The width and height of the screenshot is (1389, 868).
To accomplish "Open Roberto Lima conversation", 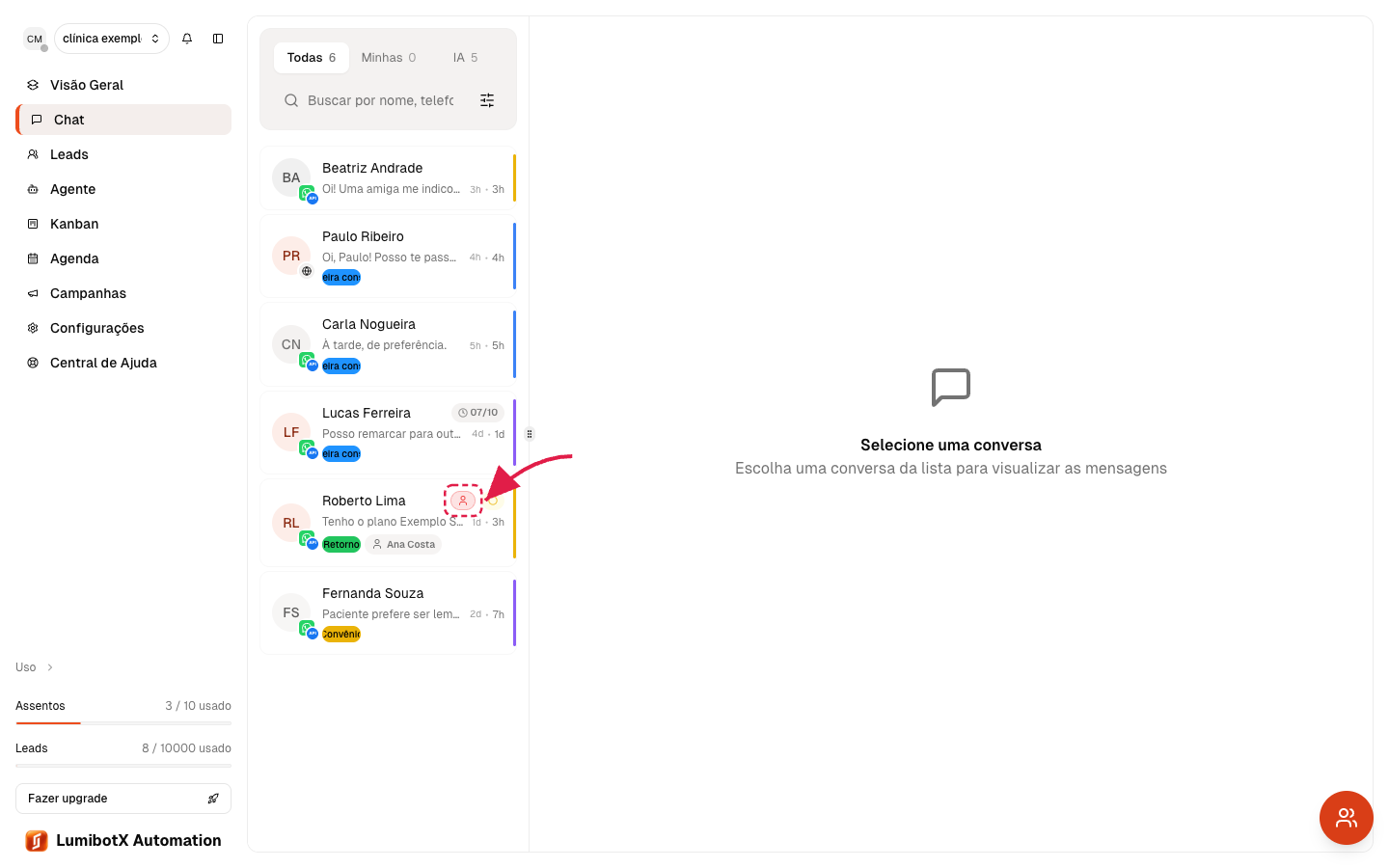I will (x=388, y=523).
